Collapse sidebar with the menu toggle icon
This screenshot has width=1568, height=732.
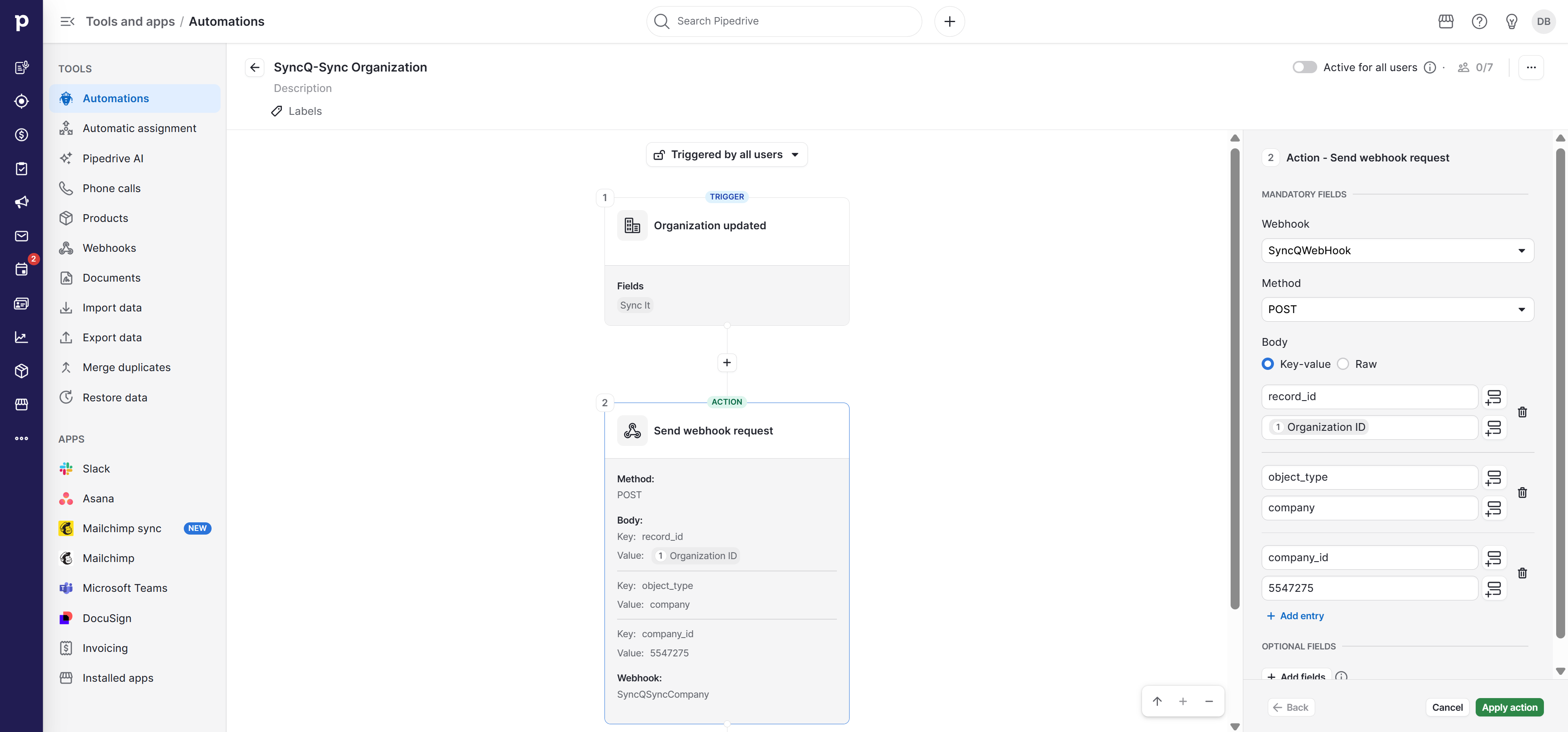click(67, 21)
